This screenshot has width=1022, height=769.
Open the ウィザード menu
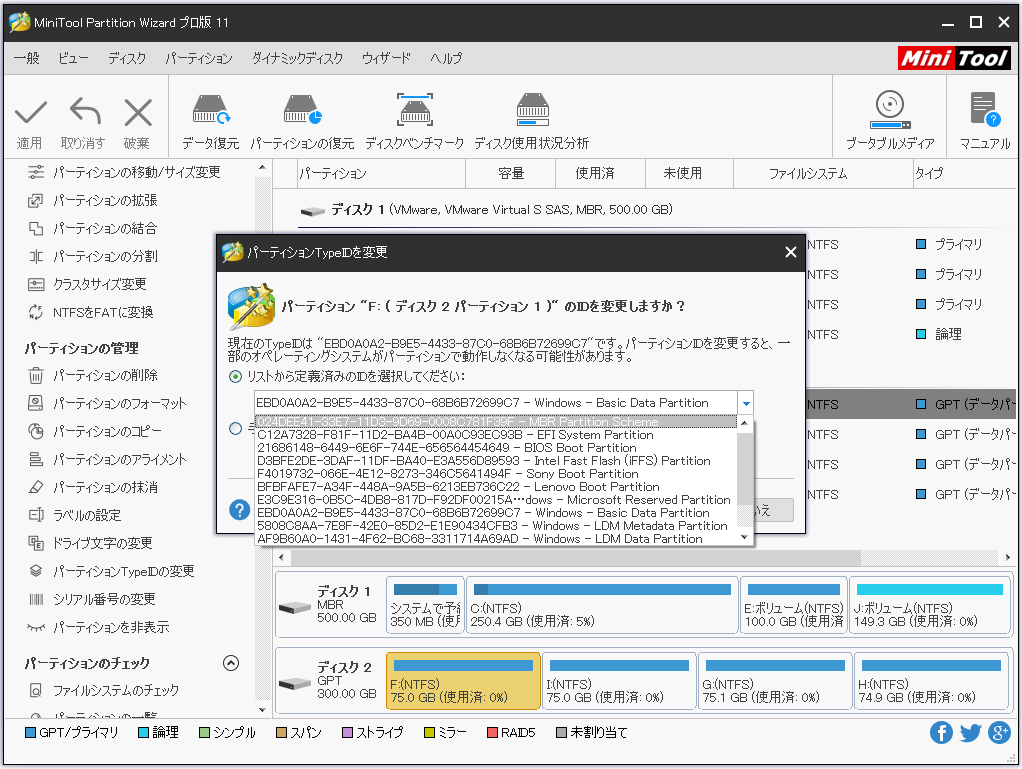(386, 59)
